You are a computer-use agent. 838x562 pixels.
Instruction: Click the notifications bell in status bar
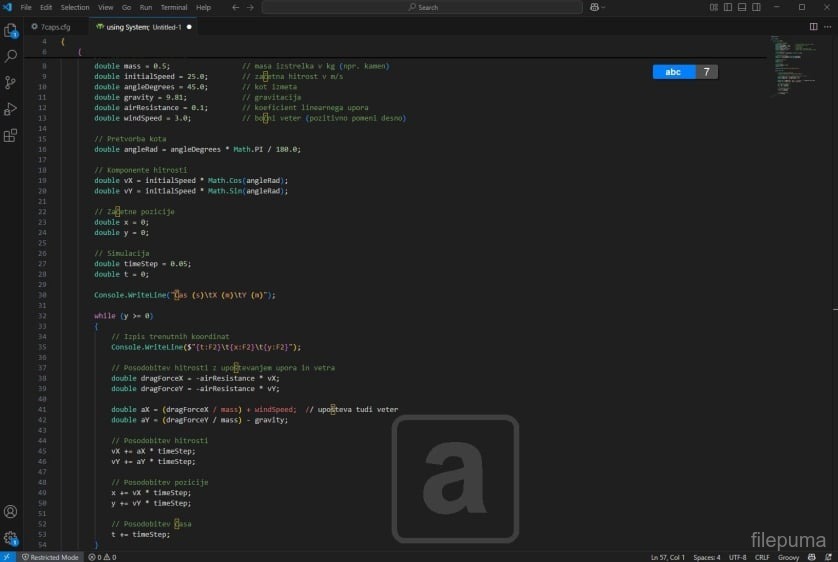[827, 557]
